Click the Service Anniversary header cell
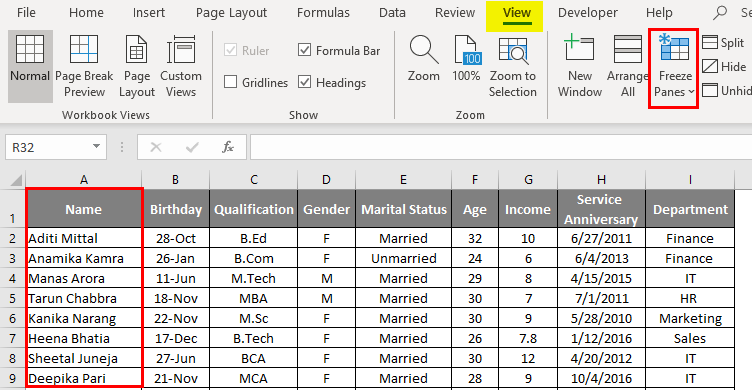The height and width of the screenshot is (390, 752). (601, 209)
